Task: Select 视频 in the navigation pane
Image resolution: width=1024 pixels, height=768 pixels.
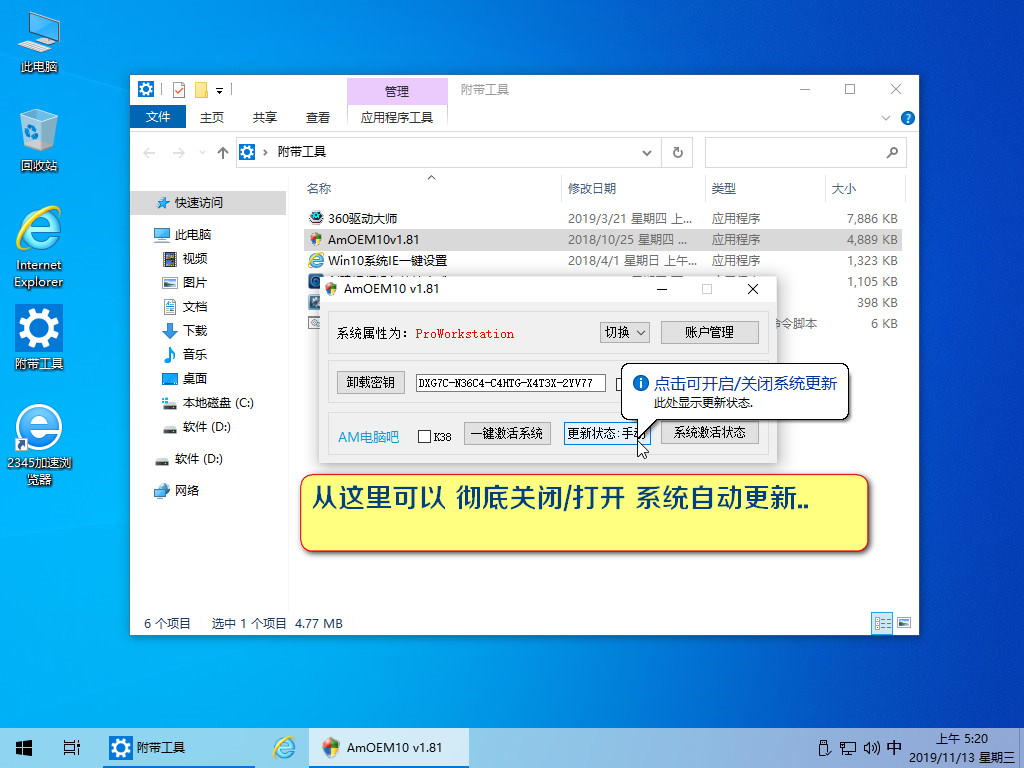Action: click(x=195, y=259)
